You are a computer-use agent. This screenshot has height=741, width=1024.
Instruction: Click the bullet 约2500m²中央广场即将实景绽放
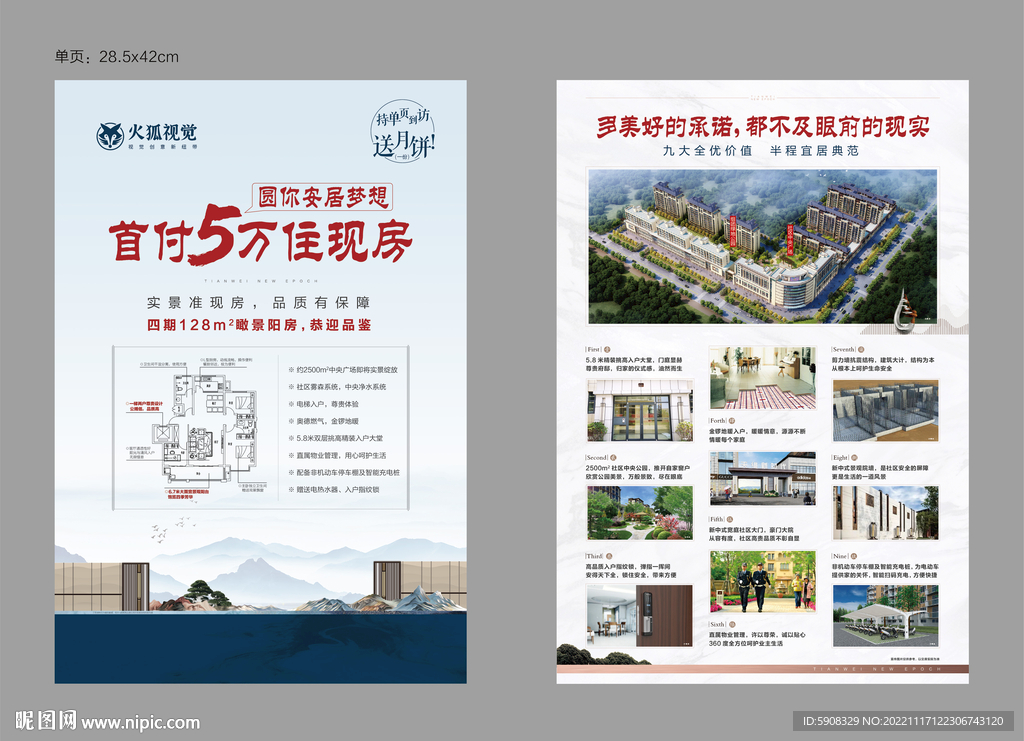pyautogui.click(x=343, y=370)
